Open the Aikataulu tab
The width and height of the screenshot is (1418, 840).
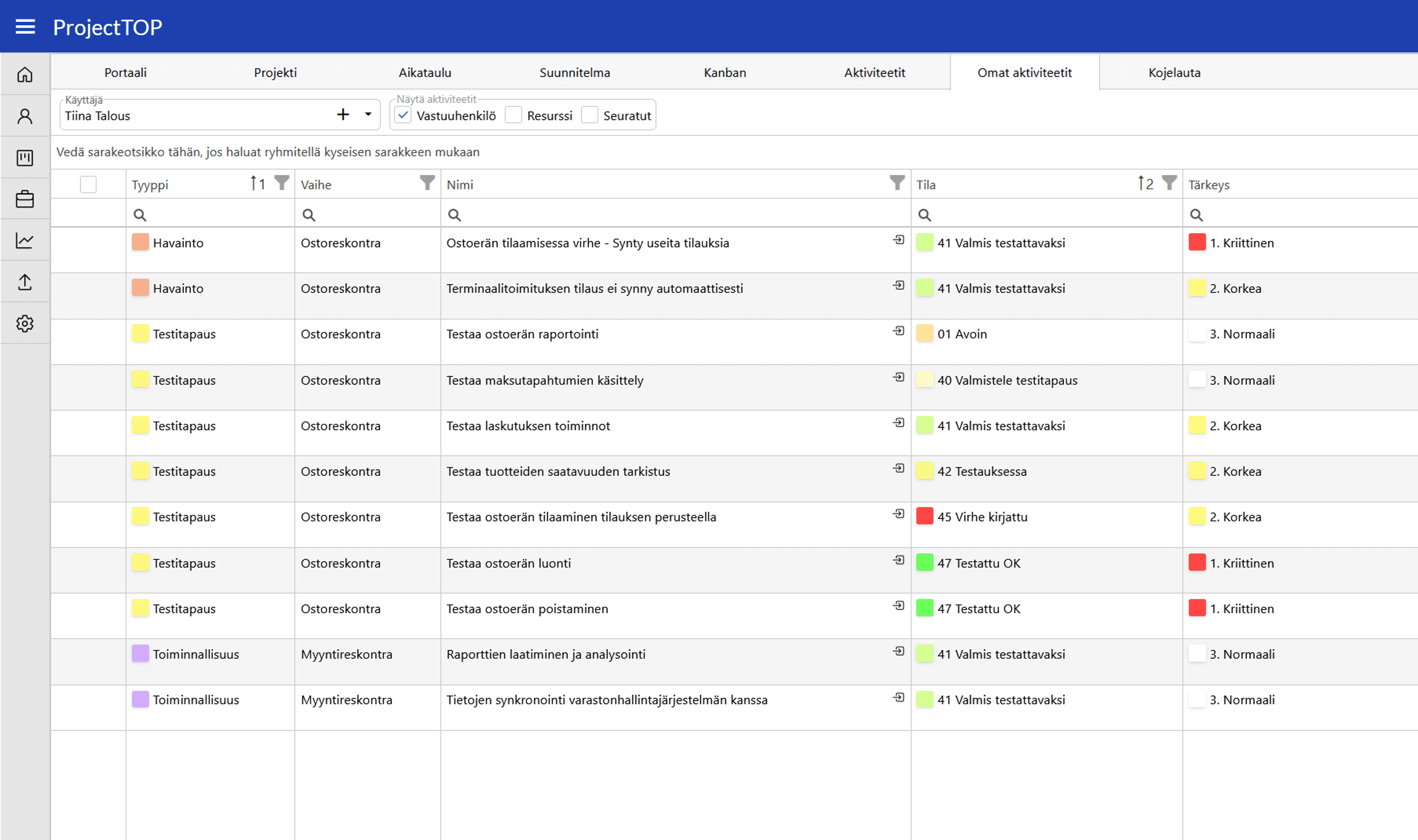425,73
